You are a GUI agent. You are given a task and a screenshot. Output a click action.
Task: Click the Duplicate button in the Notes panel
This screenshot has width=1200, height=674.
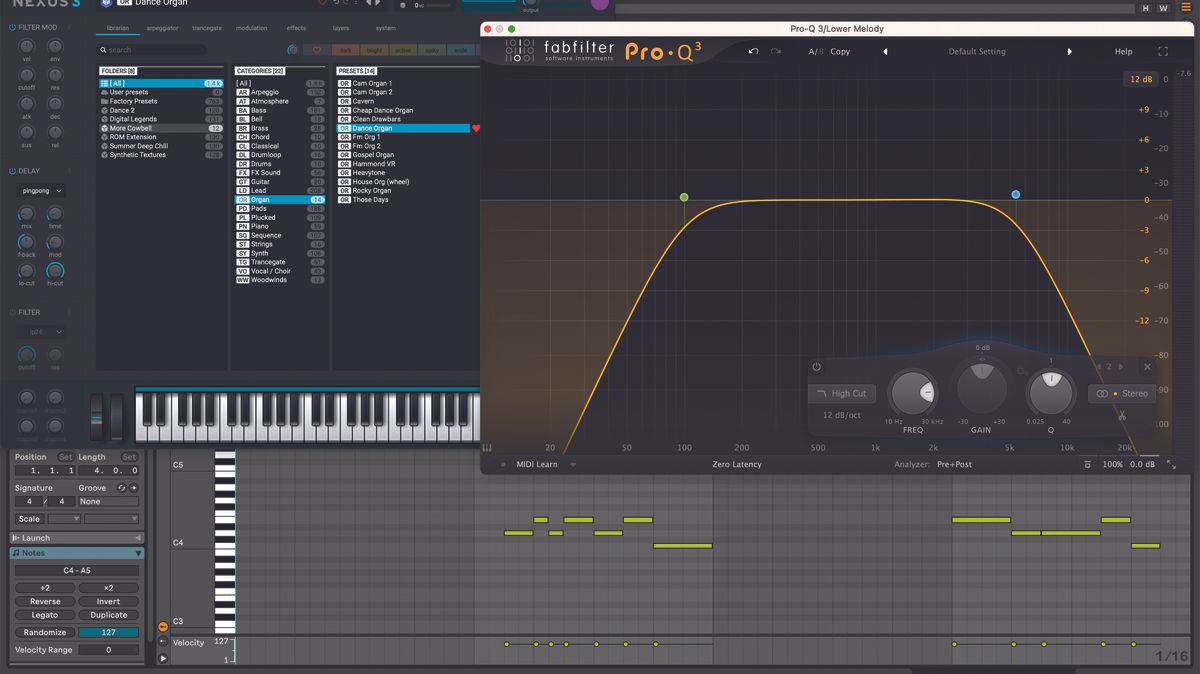pyautogui.click(x=109, y=614)
